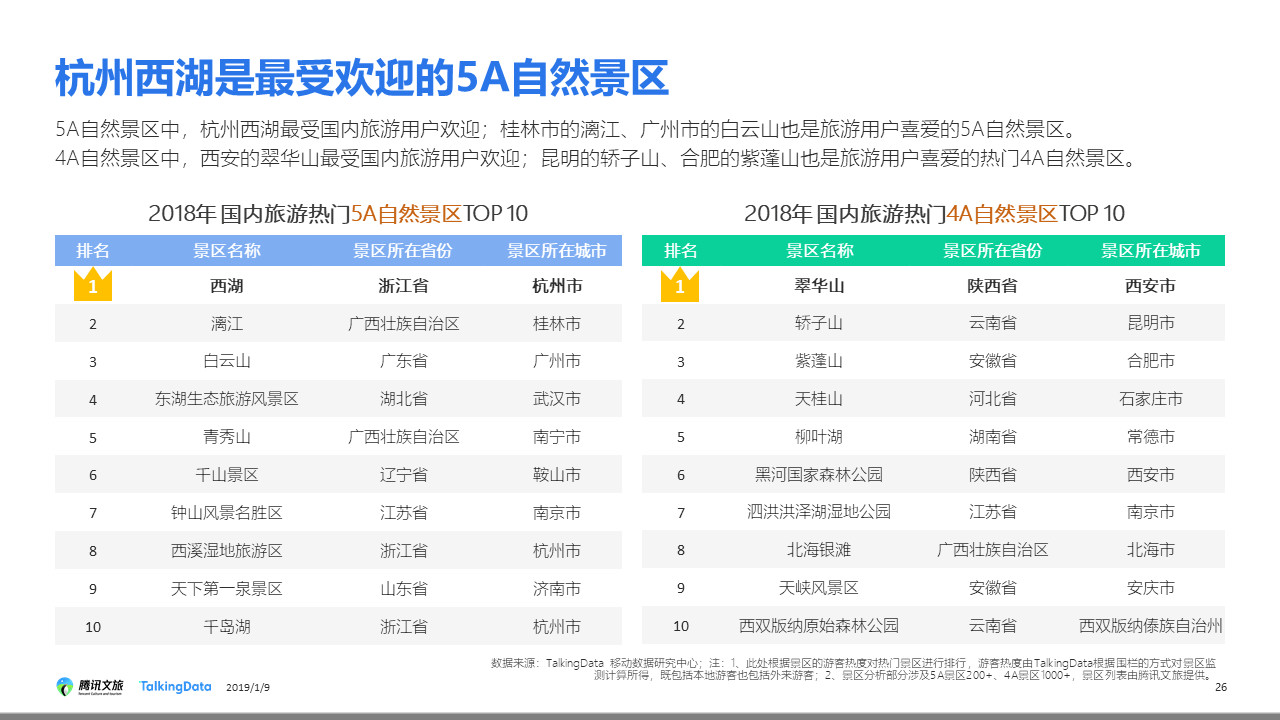Click the date 2019/1/9 in footer
1280x720 pixels.
pyautogui.click(x=248, y=688)
